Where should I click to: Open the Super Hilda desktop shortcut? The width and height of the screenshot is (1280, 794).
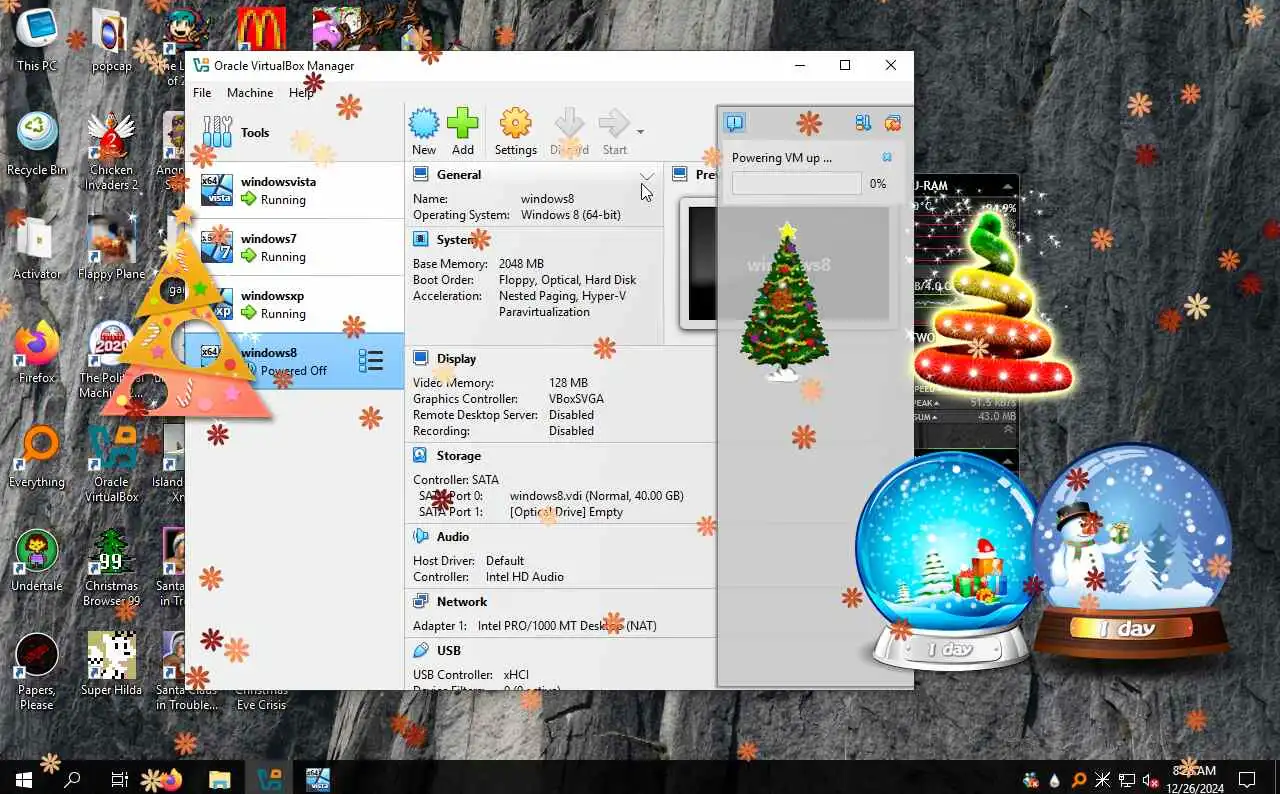coord(111,664)
